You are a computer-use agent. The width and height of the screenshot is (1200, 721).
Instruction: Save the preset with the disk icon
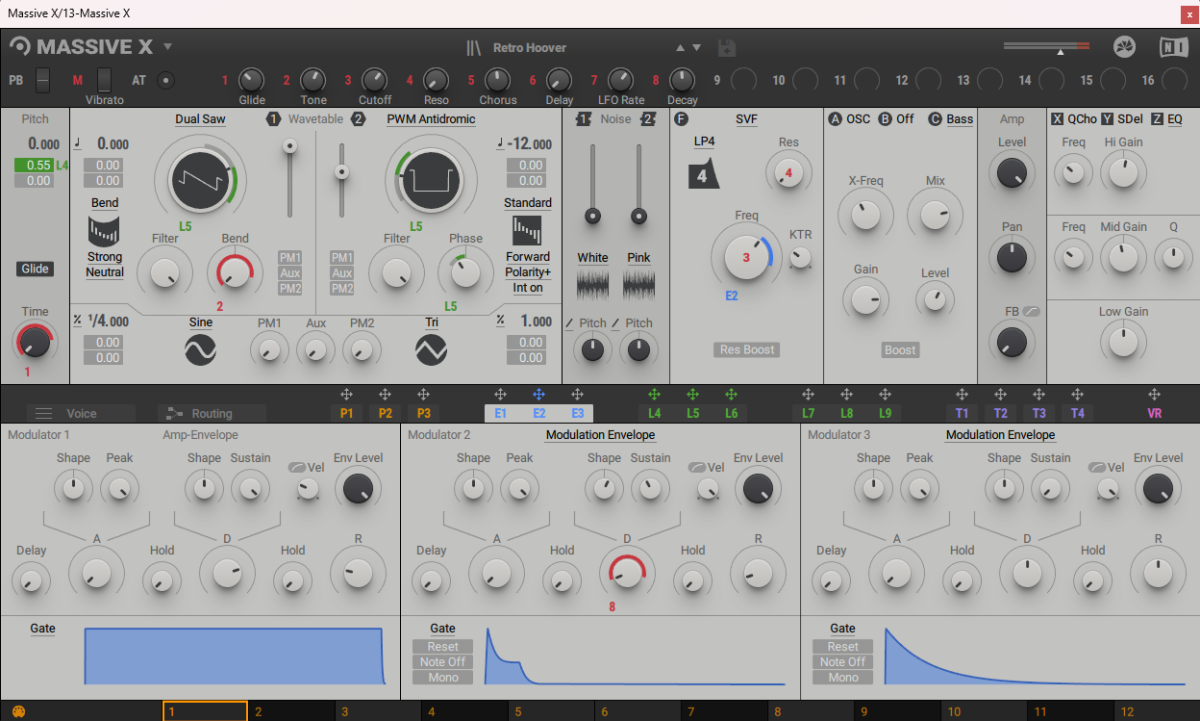click(727, 48)
